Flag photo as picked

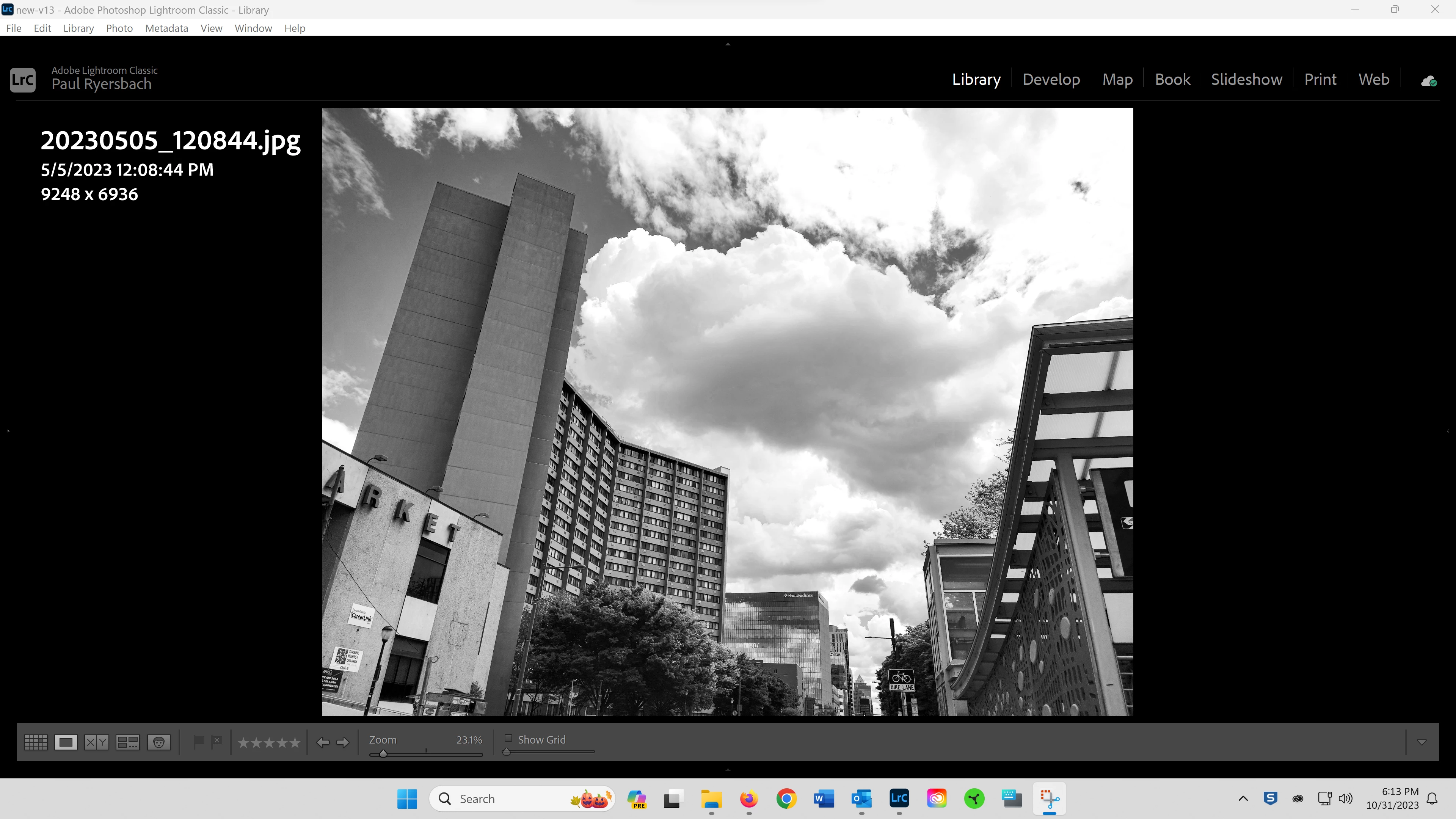[198, 741]
